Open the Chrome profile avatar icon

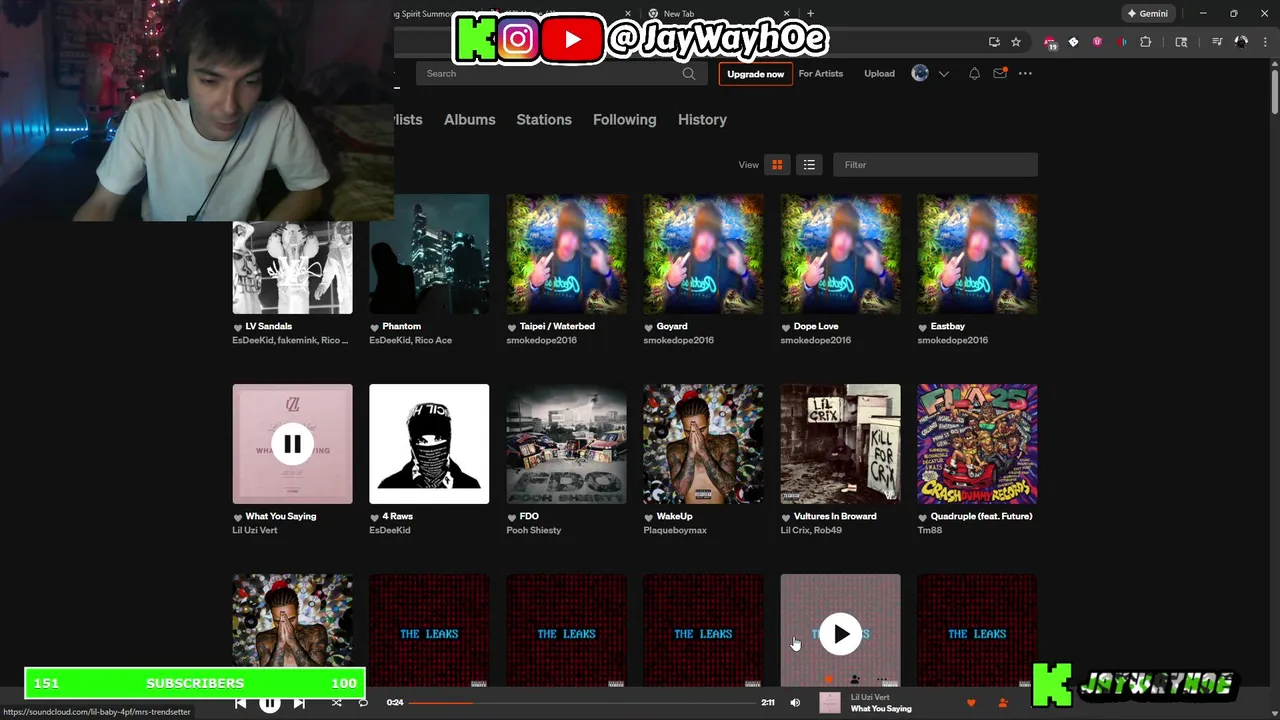click(x=1241, y=42)
